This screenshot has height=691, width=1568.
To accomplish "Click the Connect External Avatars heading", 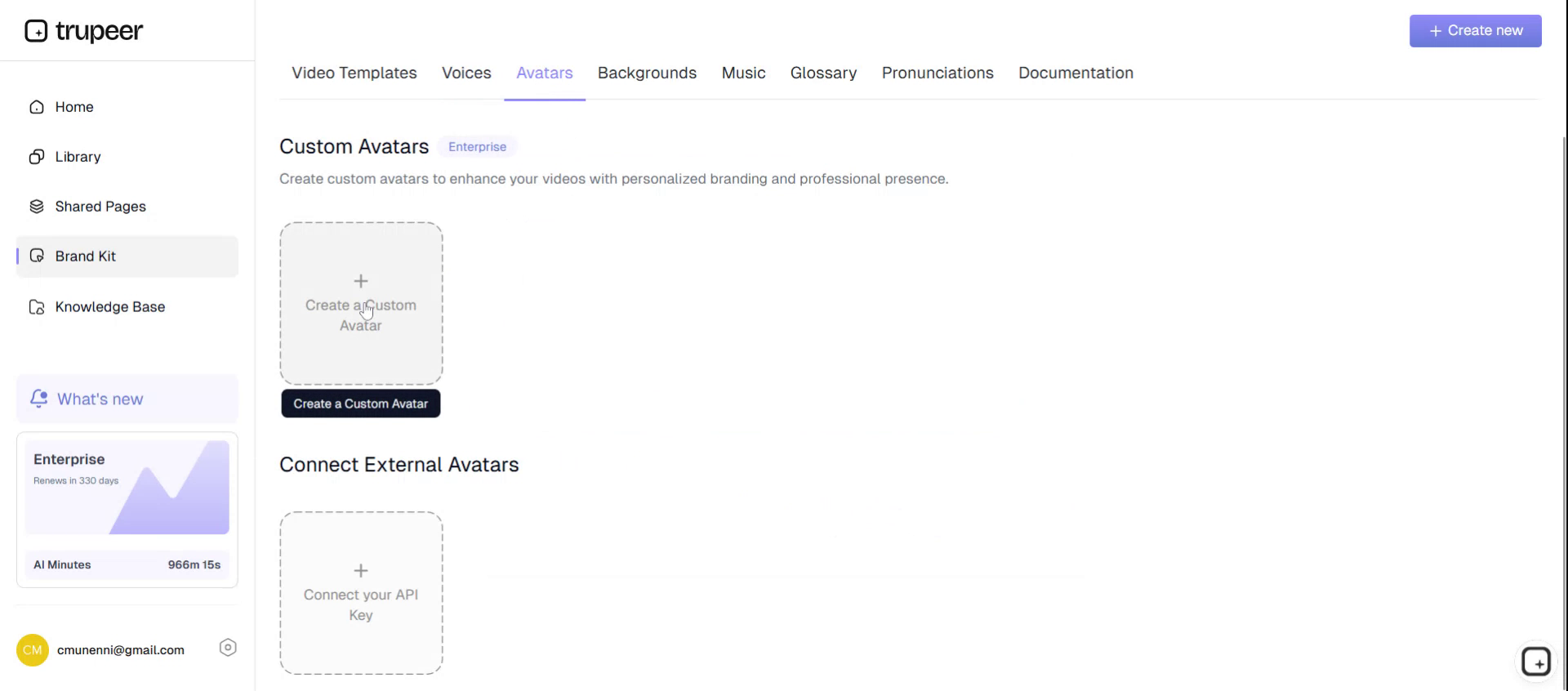I will coord(399,465).
